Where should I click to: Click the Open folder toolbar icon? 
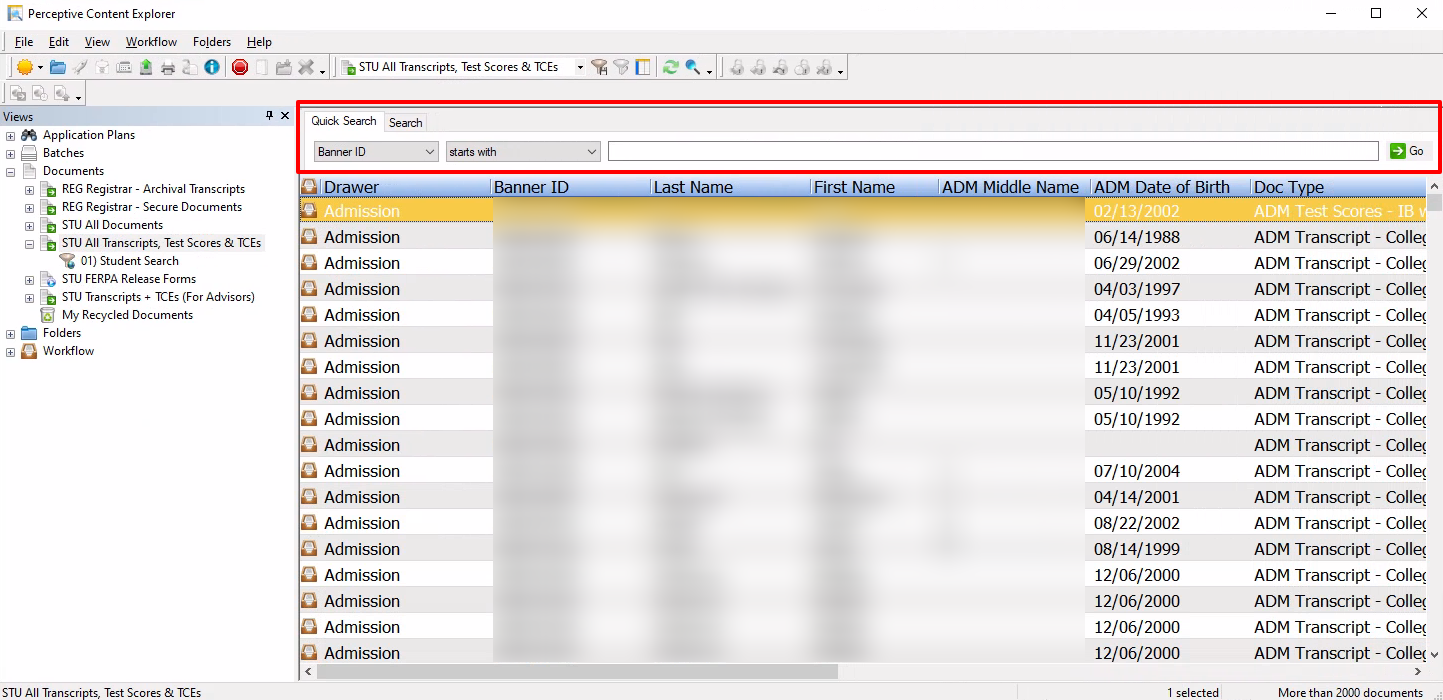click(x=58, y=67)
